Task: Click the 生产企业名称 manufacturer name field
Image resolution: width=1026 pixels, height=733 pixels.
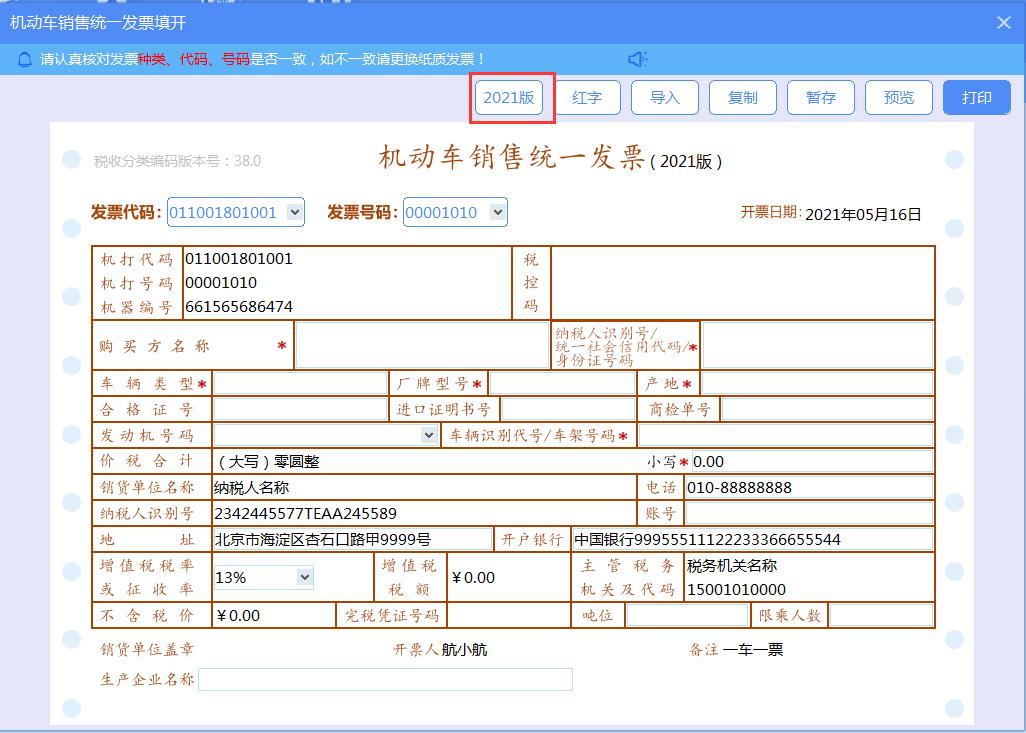Action: (386, 679)
